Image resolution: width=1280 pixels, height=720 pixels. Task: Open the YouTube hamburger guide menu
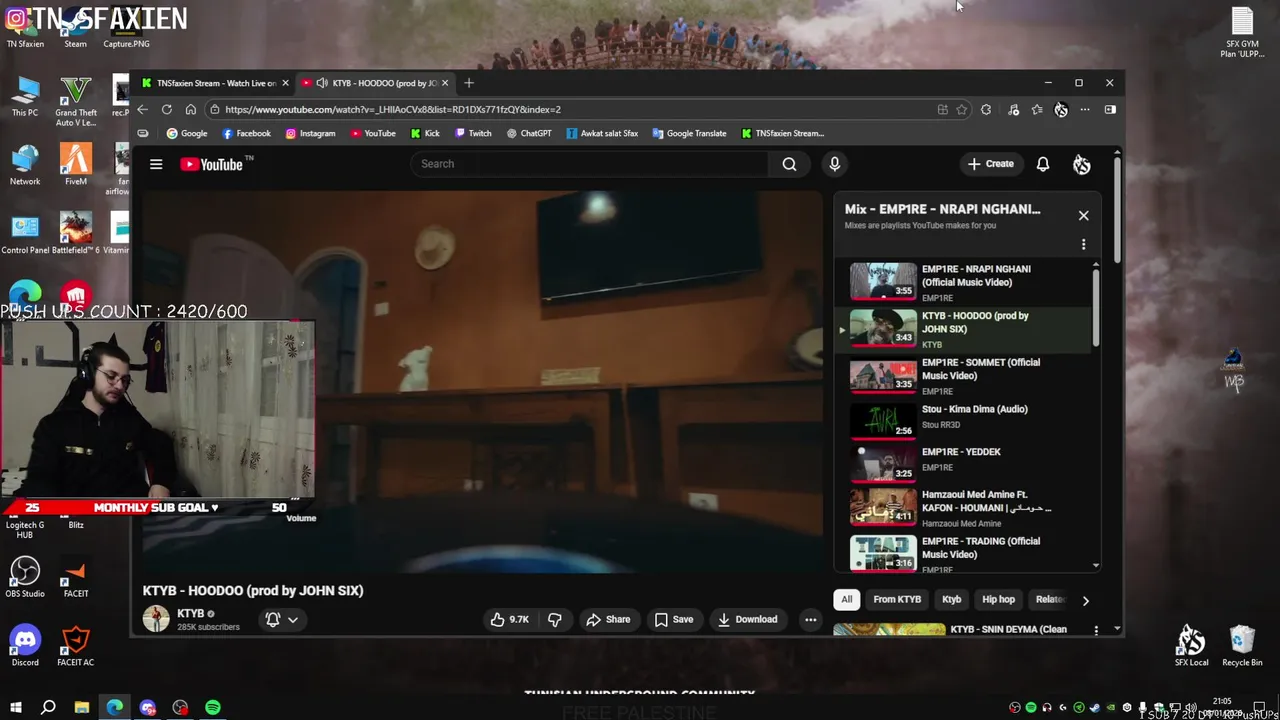click(x=156, y=164)
